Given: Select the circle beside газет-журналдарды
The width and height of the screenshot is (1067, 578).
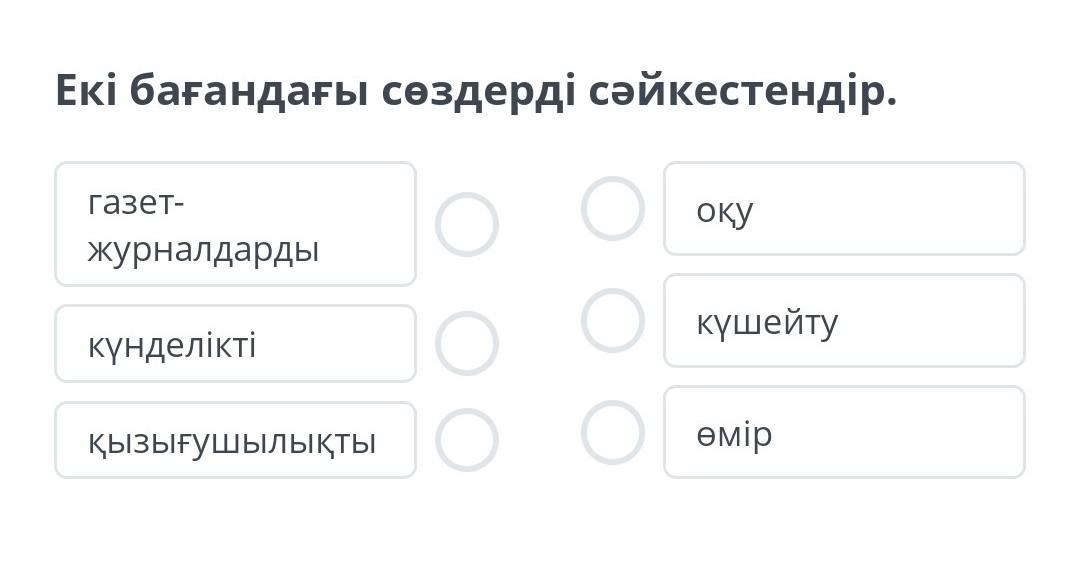Looking at the screenshot, I should click(466, 224).
